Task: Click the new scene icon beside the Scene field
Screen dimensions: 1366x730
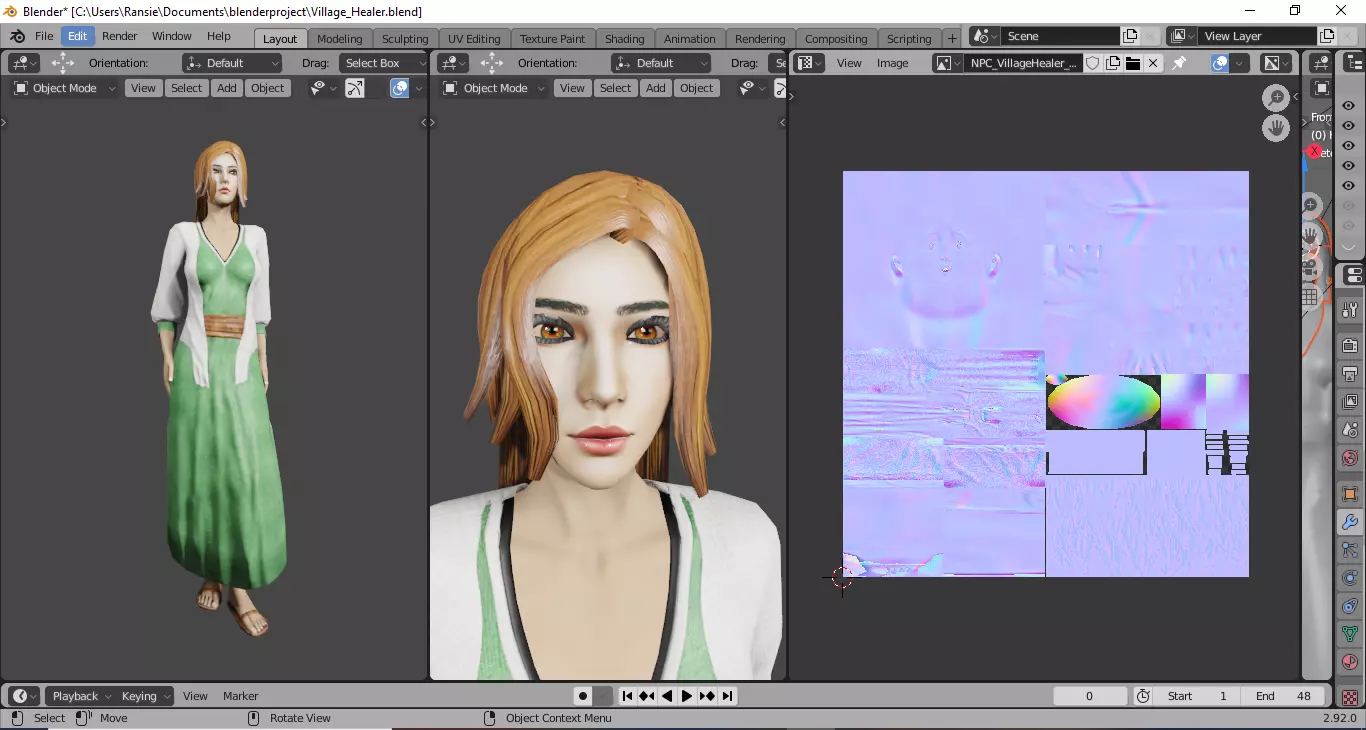Action: (x=1130, y=36)
